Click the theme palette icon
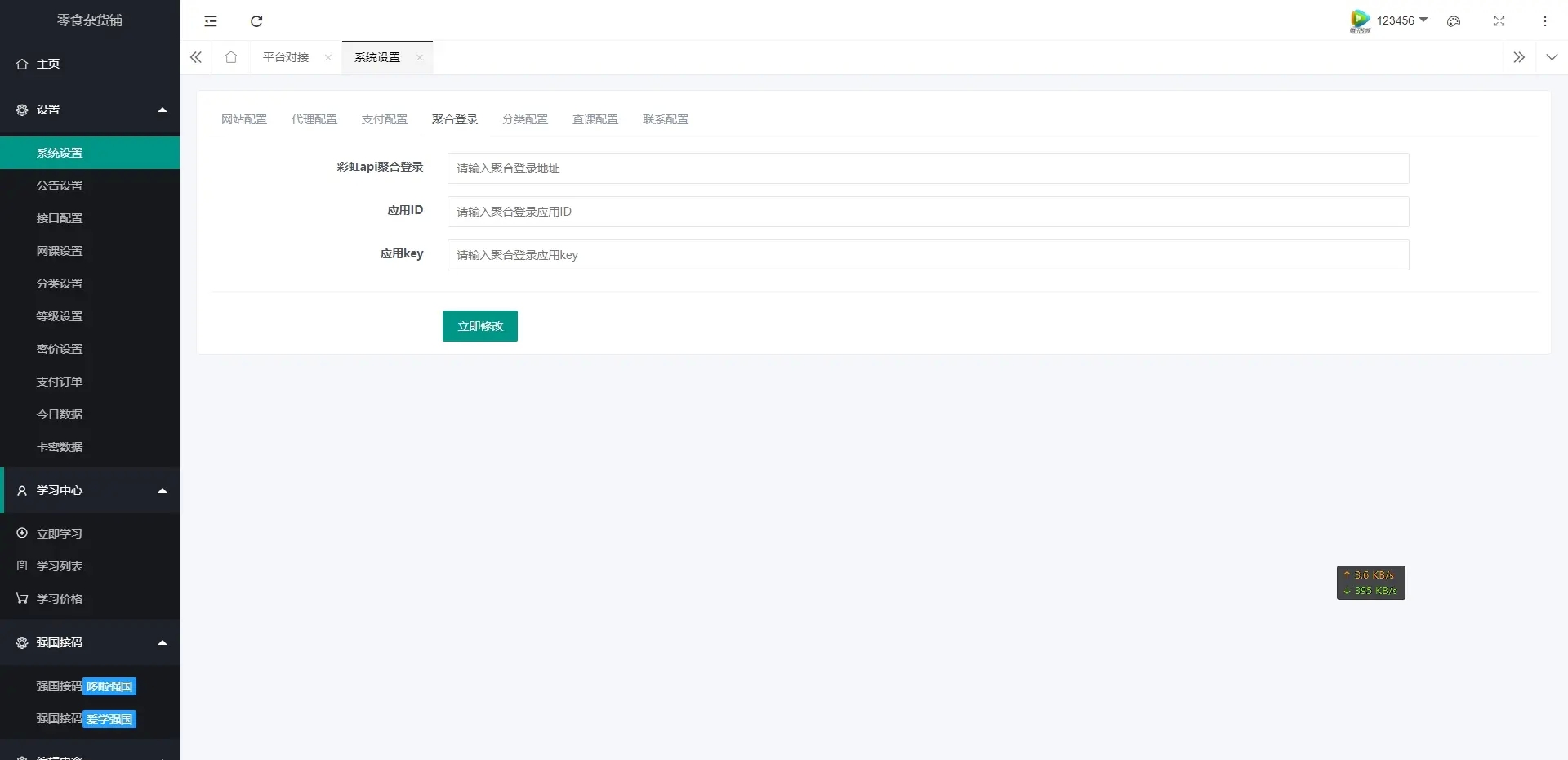Viewport: 1568px width, 760px height. tap(1454, 21)
